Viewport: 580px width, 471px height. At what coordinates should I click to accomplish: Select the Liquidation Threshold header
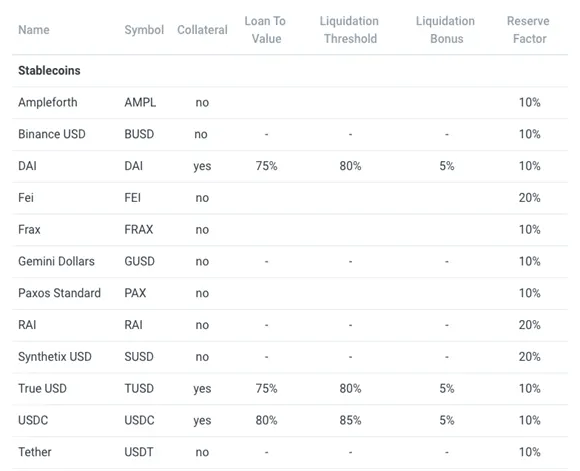[350, 30]
